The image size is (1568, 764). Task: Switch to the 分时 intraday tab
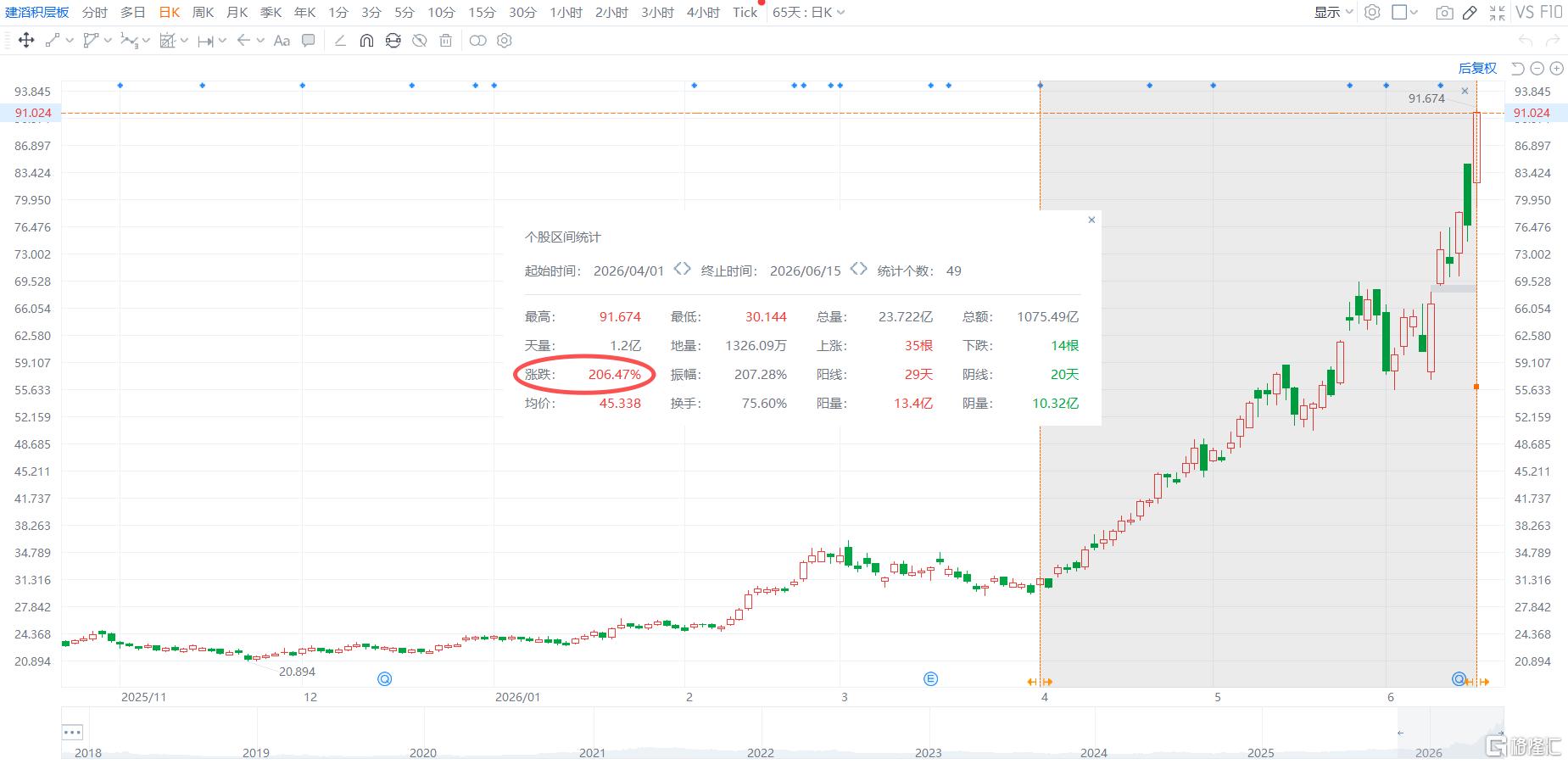click(95, 13)
